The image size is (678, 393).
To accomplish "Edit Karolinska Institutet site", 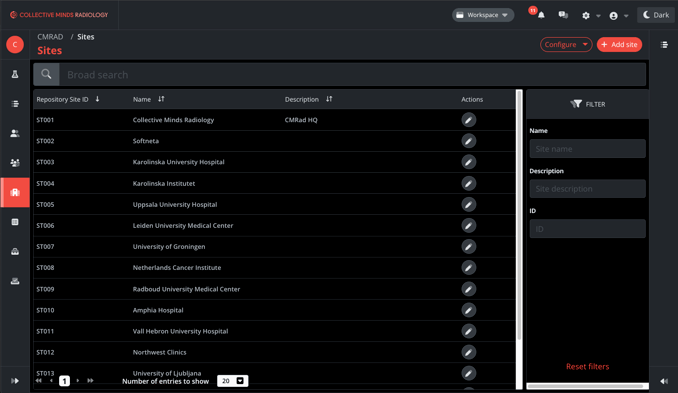I will point(468,183).
